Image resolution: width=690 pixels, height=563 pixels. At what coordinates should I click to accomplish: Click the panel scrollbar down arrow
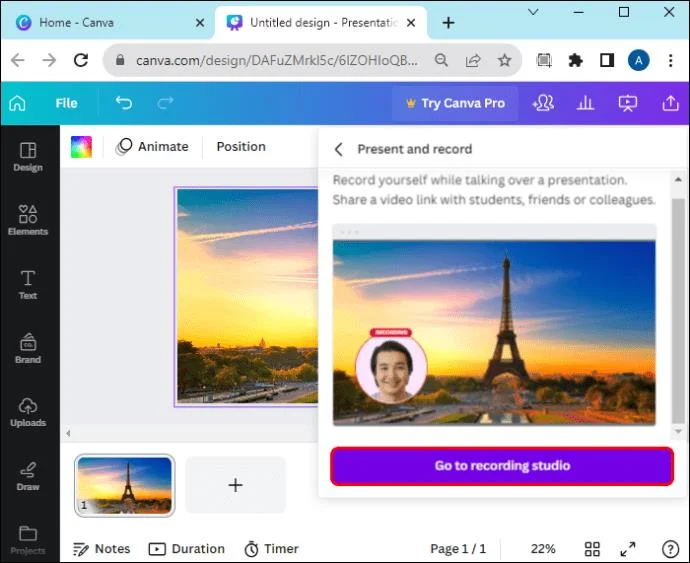(x=678, y=431)
